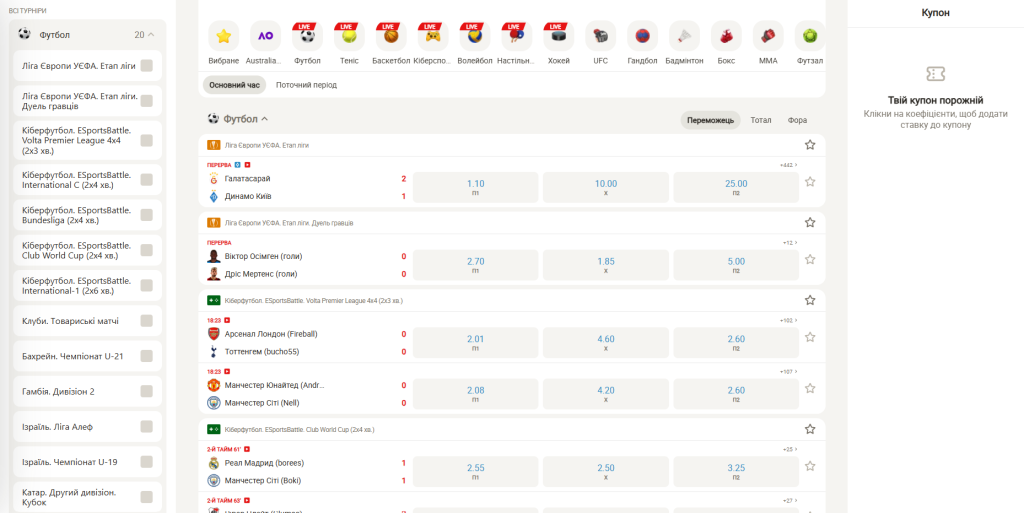Select the Бадмінтон sport icon
Image resolution: width=1024 pixels, height=513 pixels.
[684, 37]
